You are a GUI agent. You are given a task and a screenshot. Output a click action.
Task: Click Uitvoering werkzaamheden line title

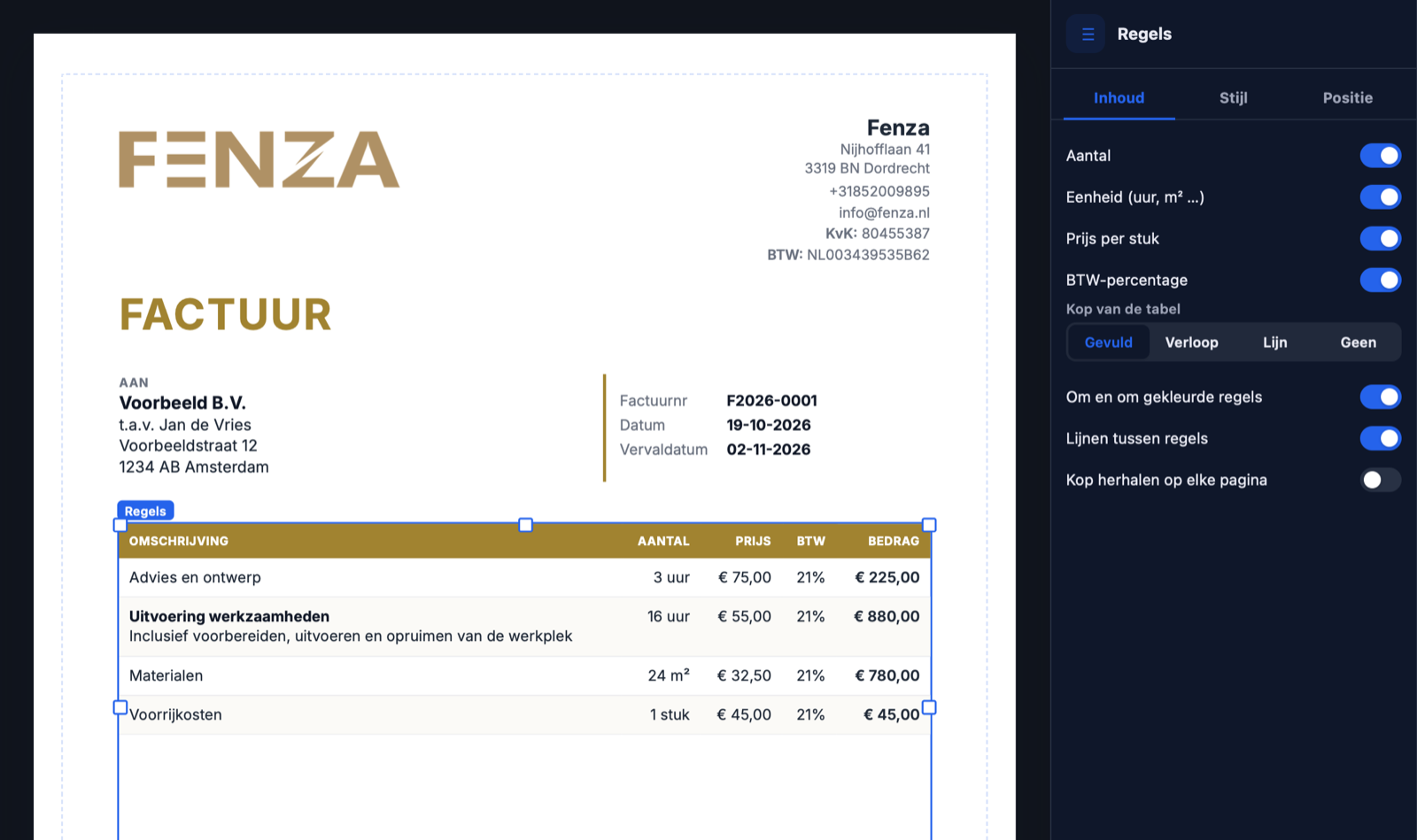pos(229,616)
